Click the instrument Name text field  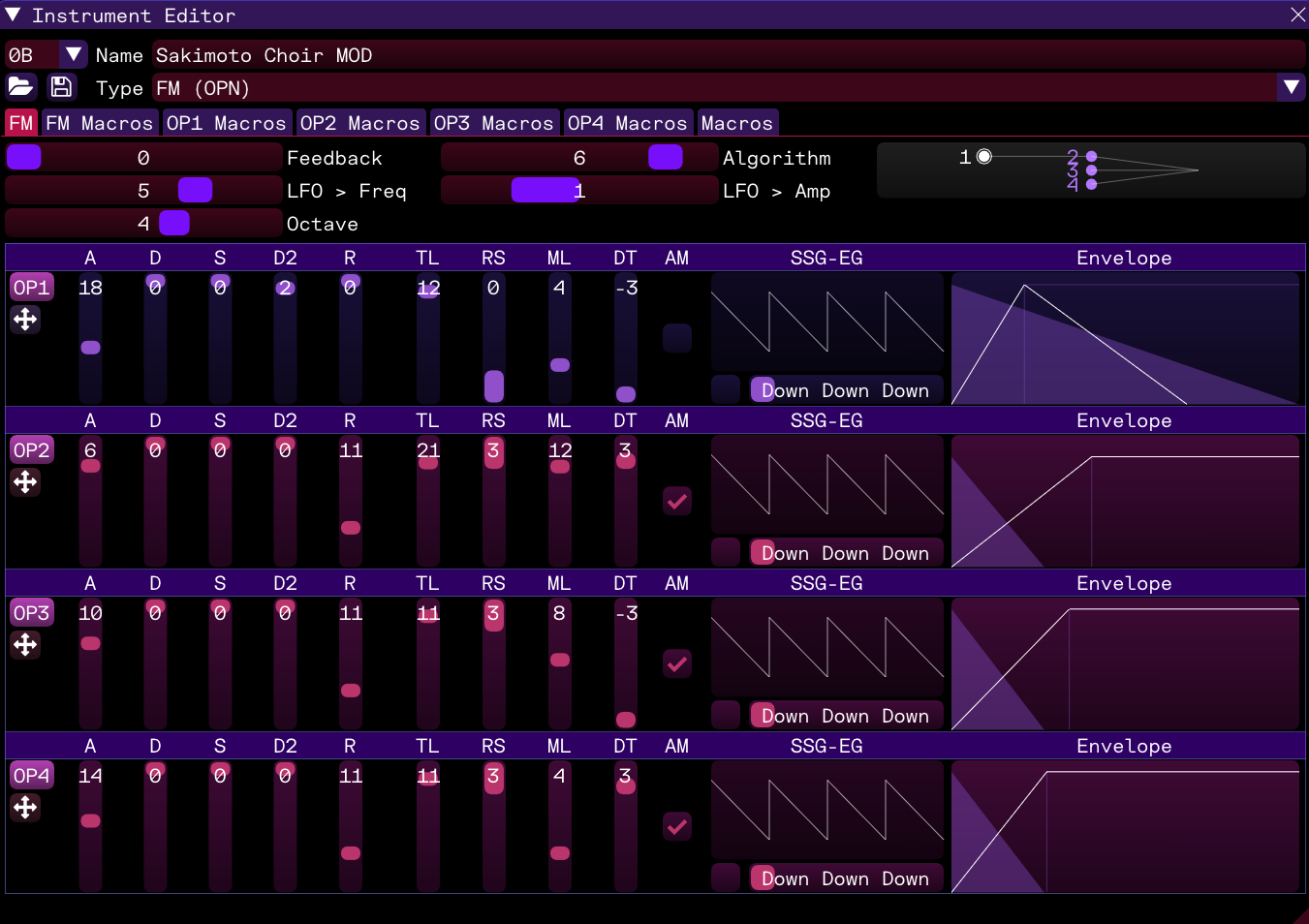(727, 55)
